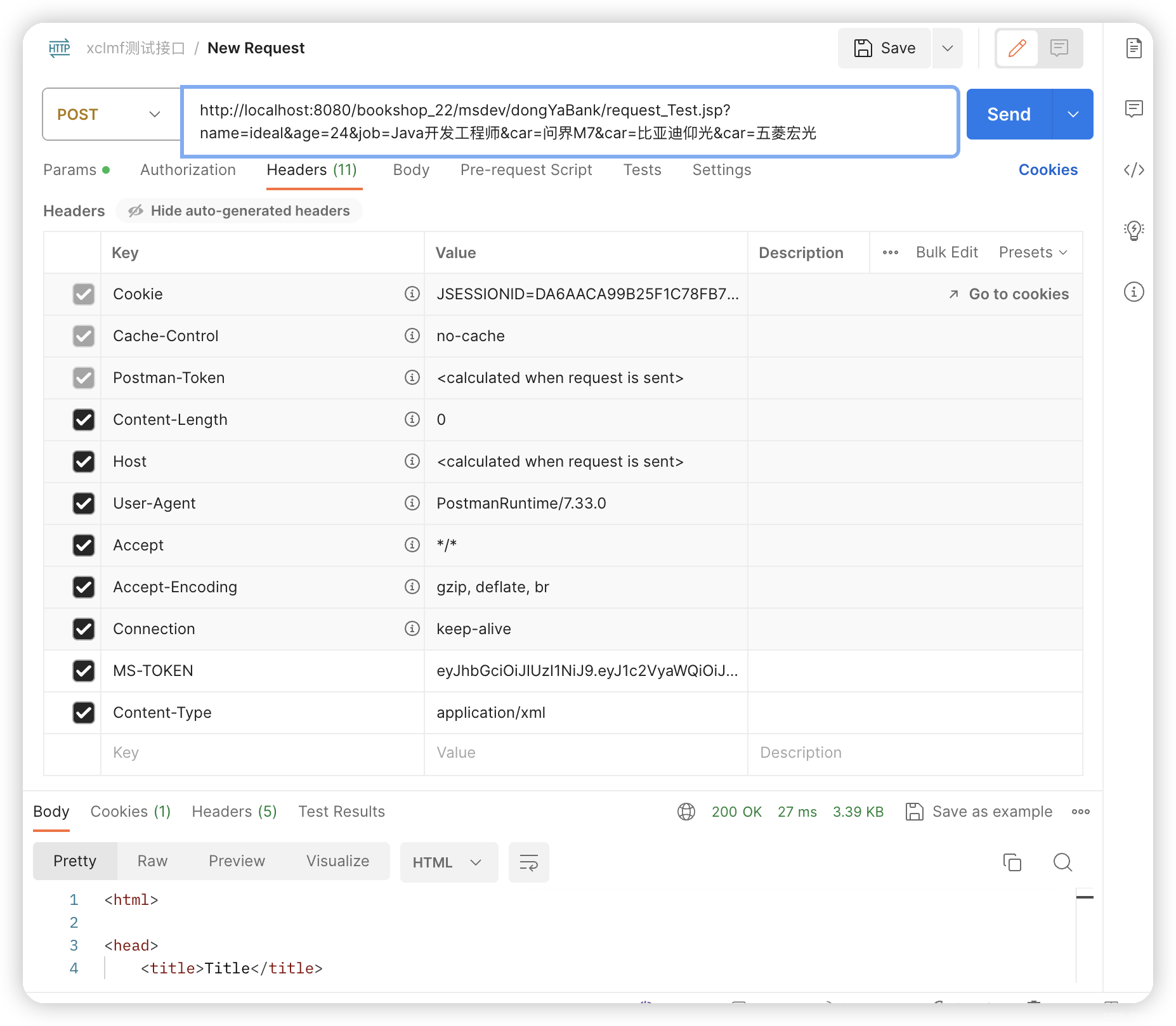
Task: Click the globe network icon in response
Action: (686, 812)
